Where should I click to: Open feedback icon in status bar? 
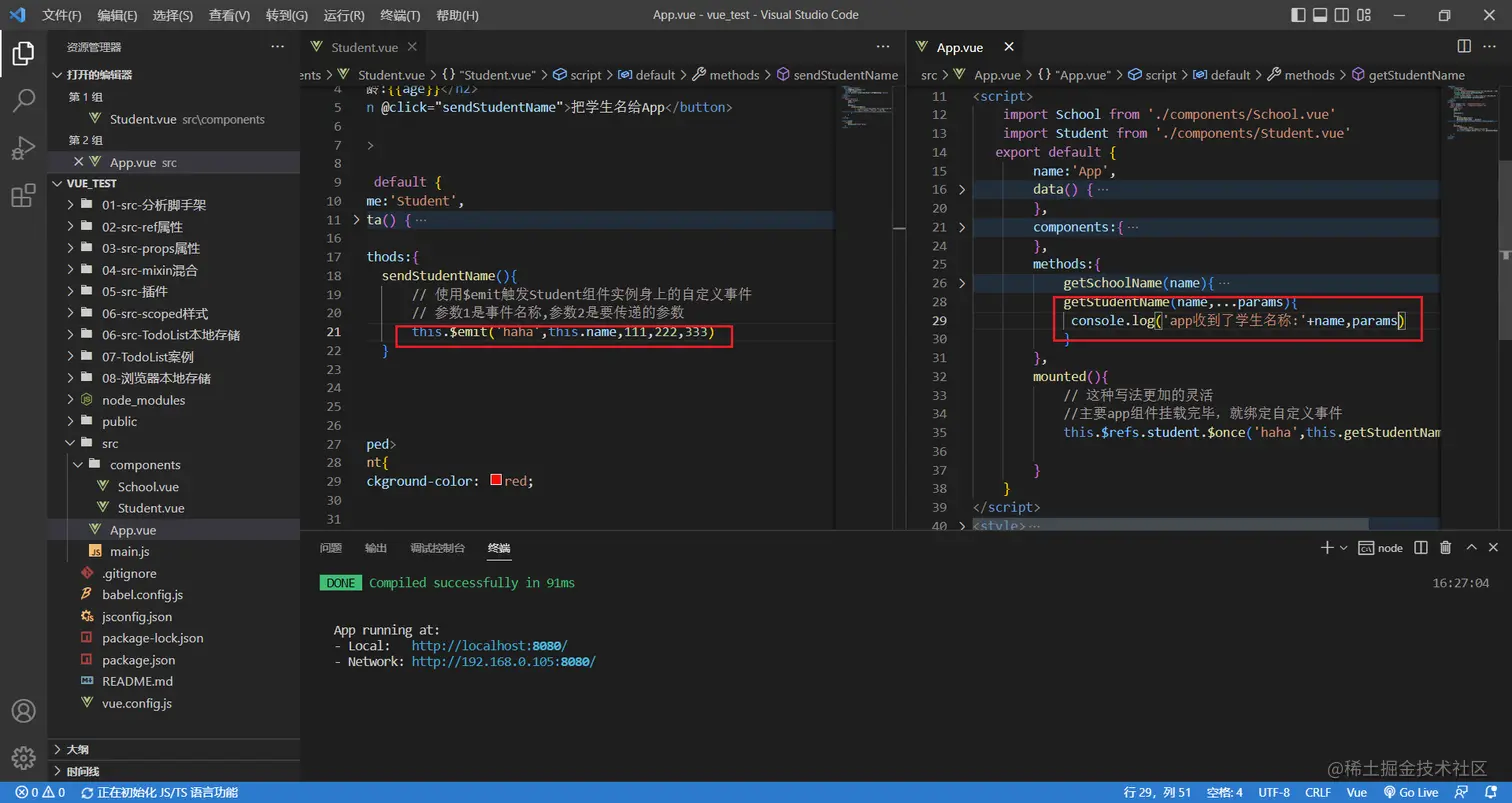coord(1461,792)
